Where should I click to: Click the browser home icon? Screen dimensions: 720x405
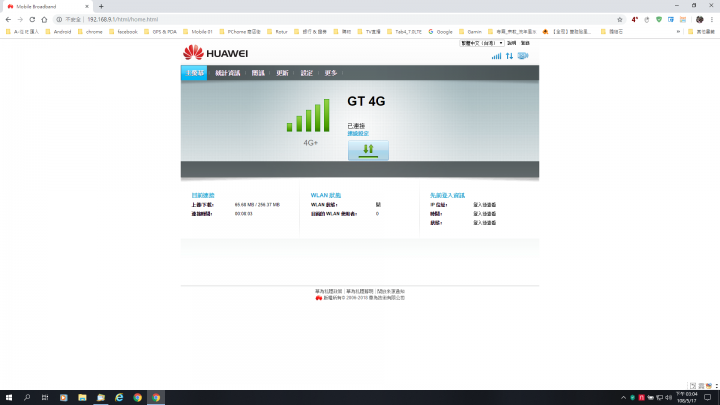pos(44,19)
